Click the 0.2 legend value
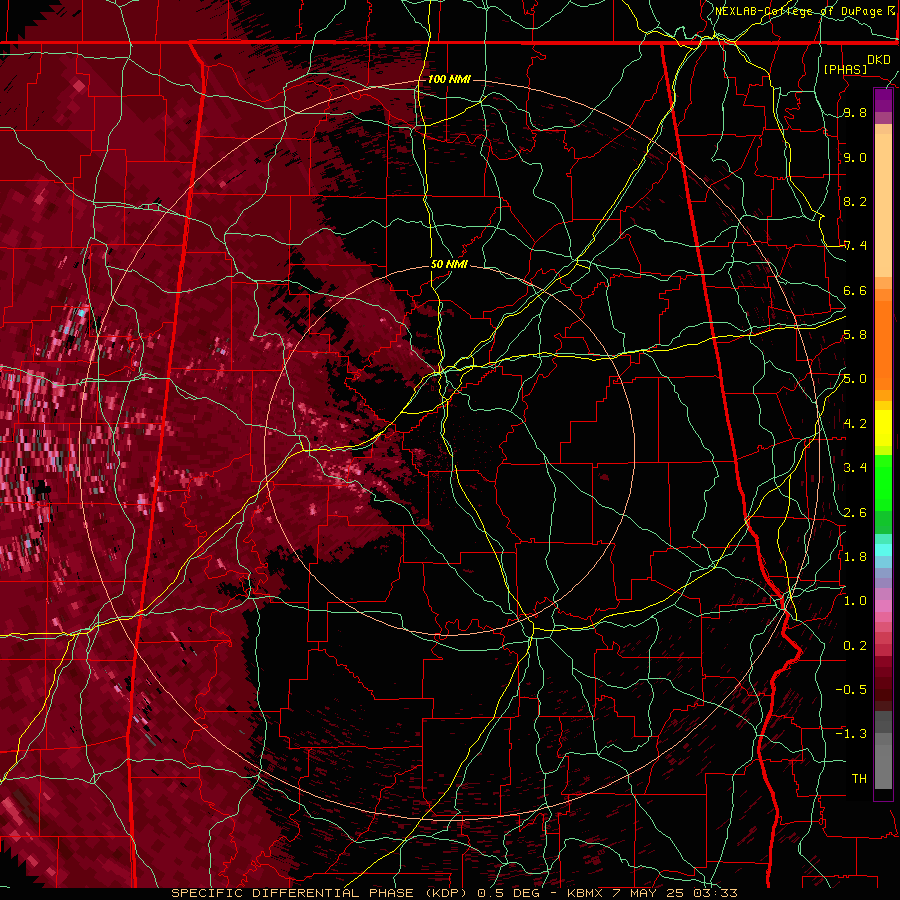This screenshot has height=900, width=900. pyautogui.click(x=855, y=645)
